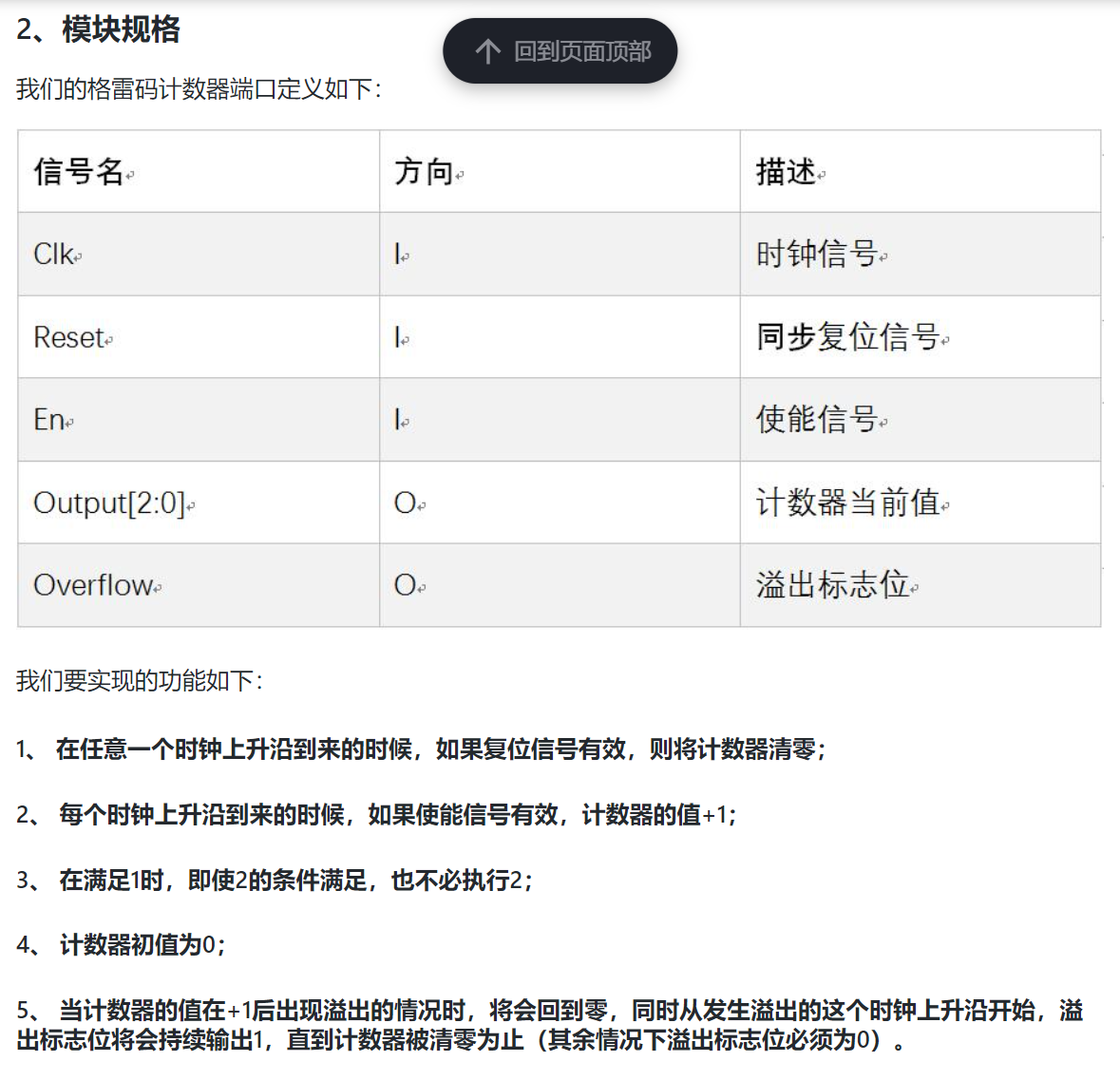The image size is (1120, 1080).
Task: Select the Overflow signal name cell
Action: coord(199,585)
